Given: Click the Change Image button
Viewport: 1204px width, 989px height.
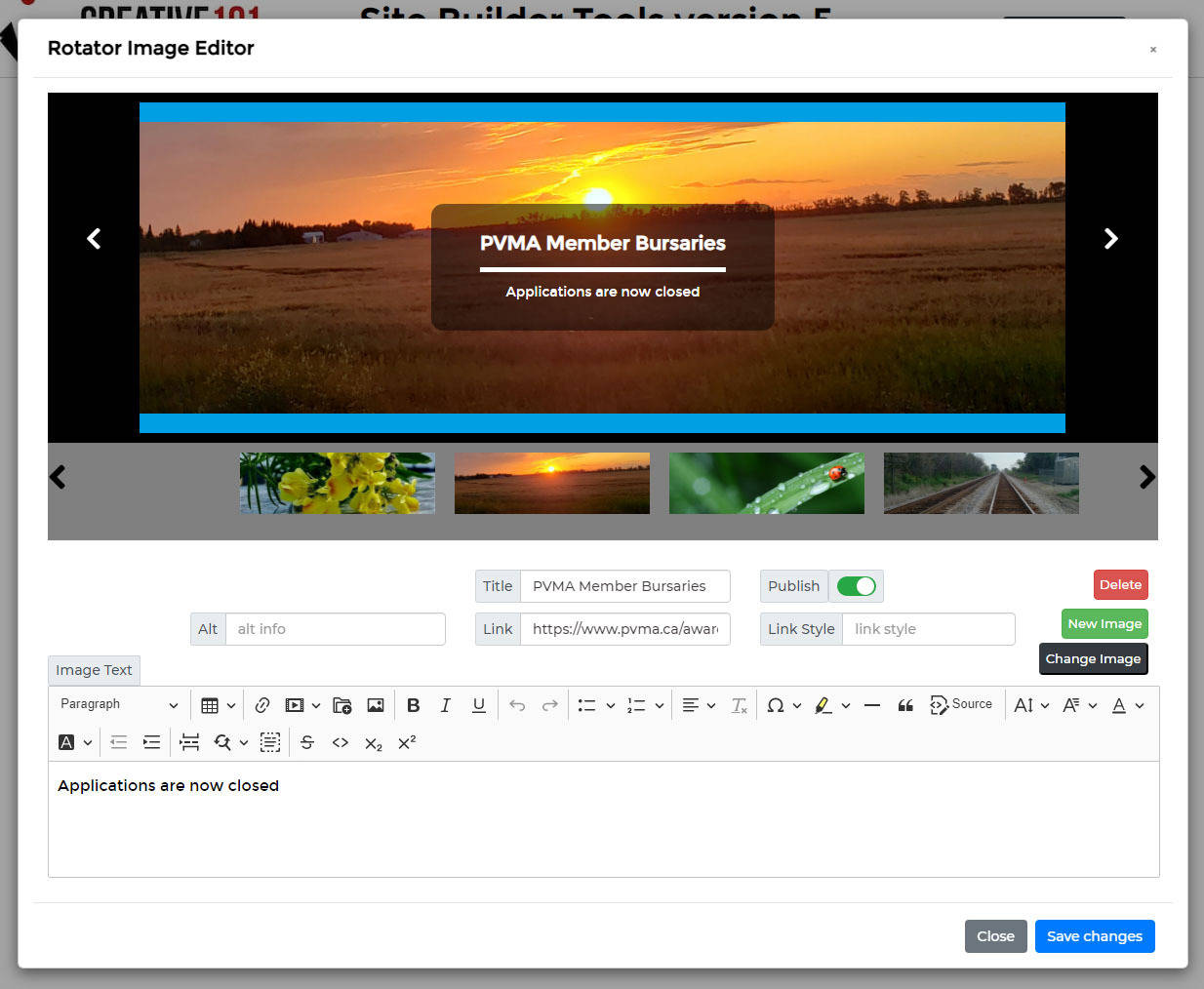Looking at the screenshot, I should pyautogui.click(x=1093, y=658).
